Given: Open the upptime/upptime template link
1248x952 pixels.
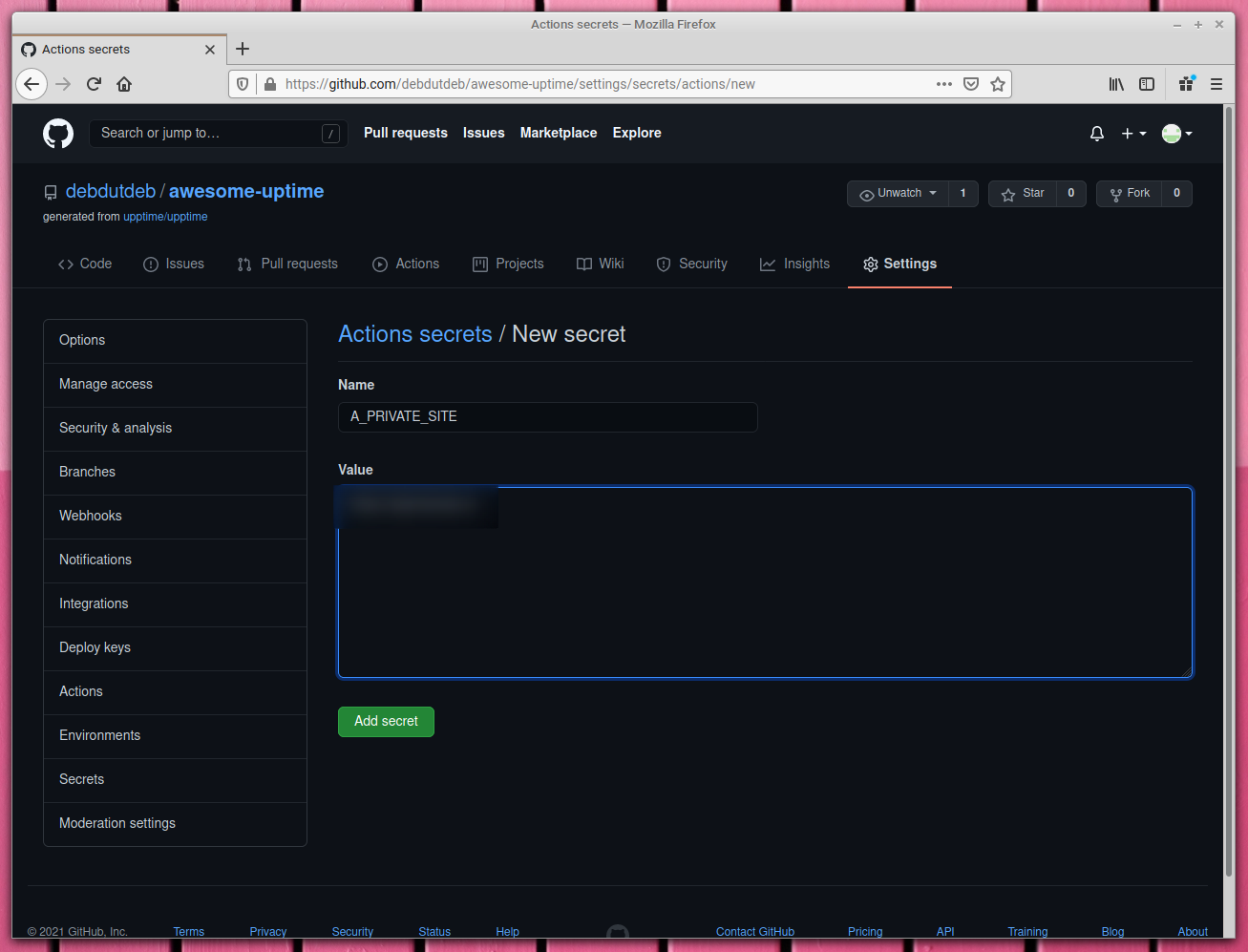Looking at the screenshot, I should (x=165, y=217).
